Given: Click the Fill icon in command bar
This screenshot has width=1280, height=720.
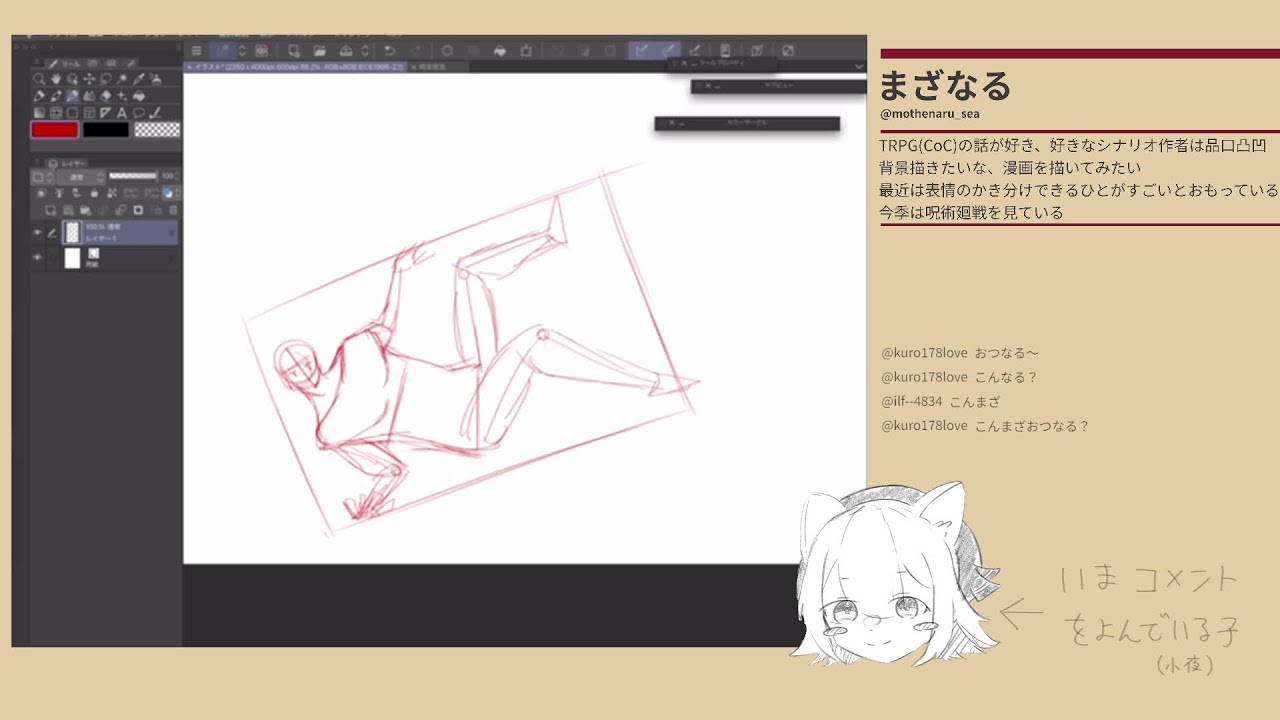Looking at the screenshot, I should click(499, 51).
